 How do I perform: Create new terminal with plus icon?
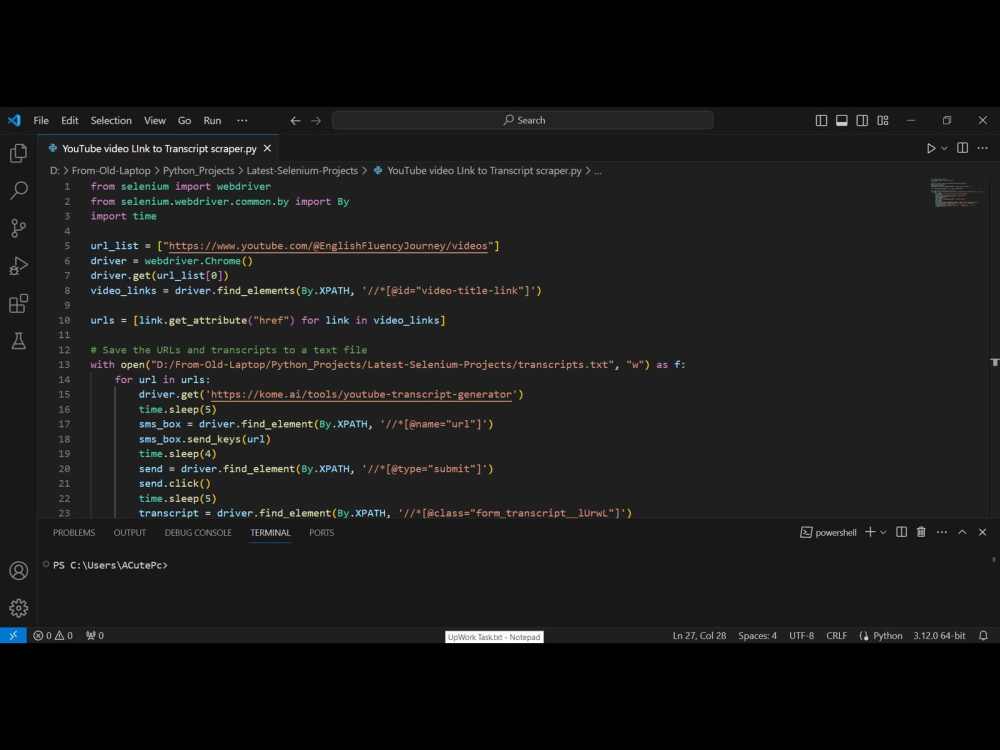[x=870, y=532]
